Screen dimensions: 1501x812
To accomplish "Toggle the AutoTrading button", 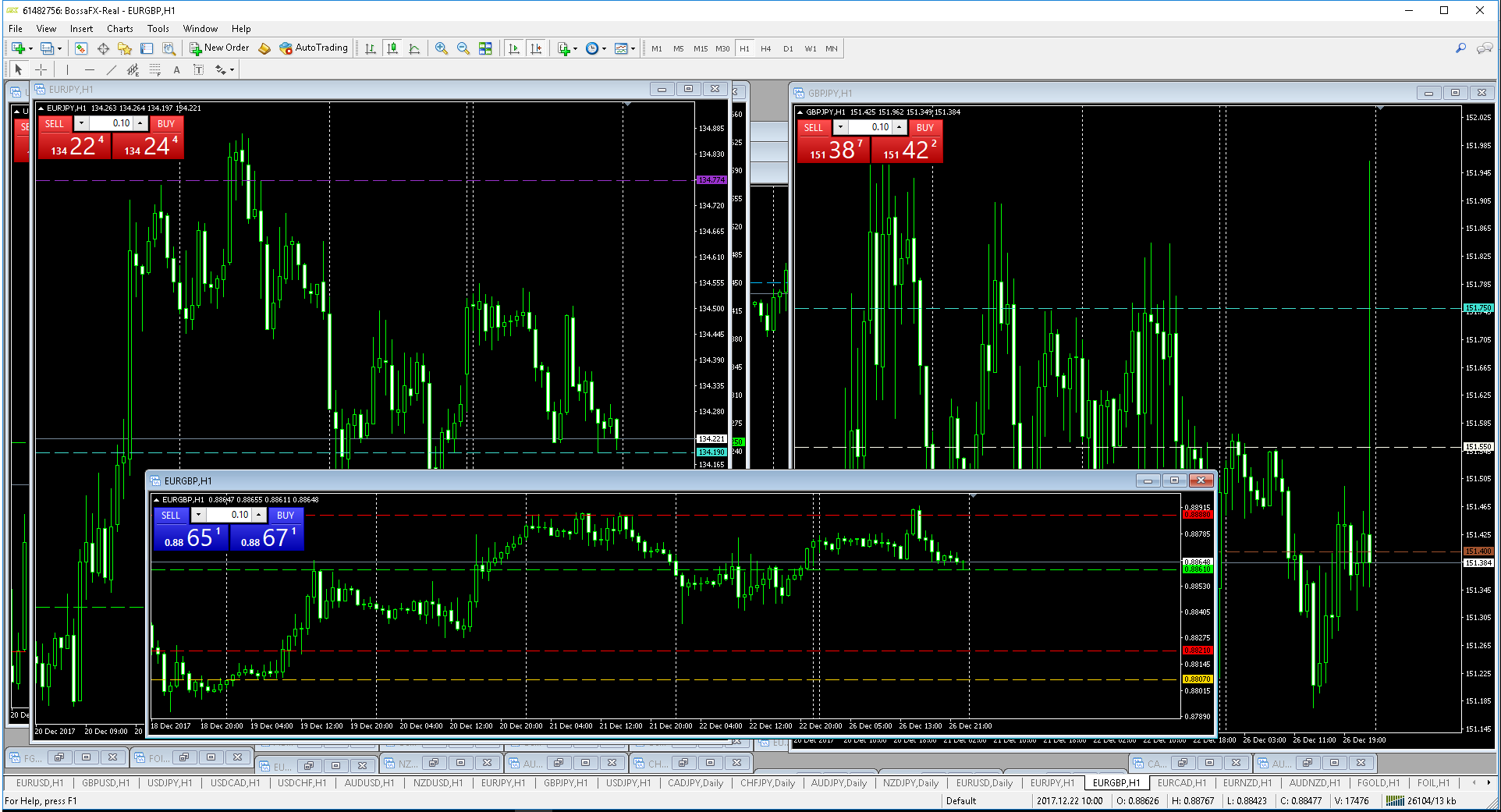I will [314, 48].
